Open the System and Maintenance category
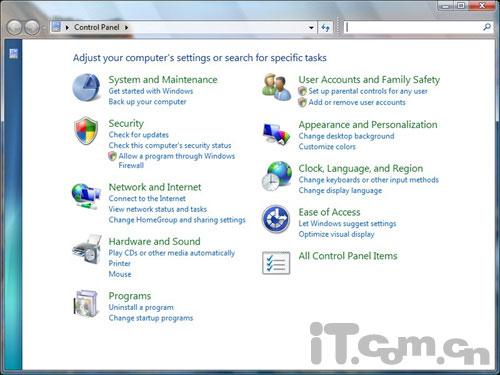This screenshot has width=500, height=375. pyautogui.click(x=163, y=80)
